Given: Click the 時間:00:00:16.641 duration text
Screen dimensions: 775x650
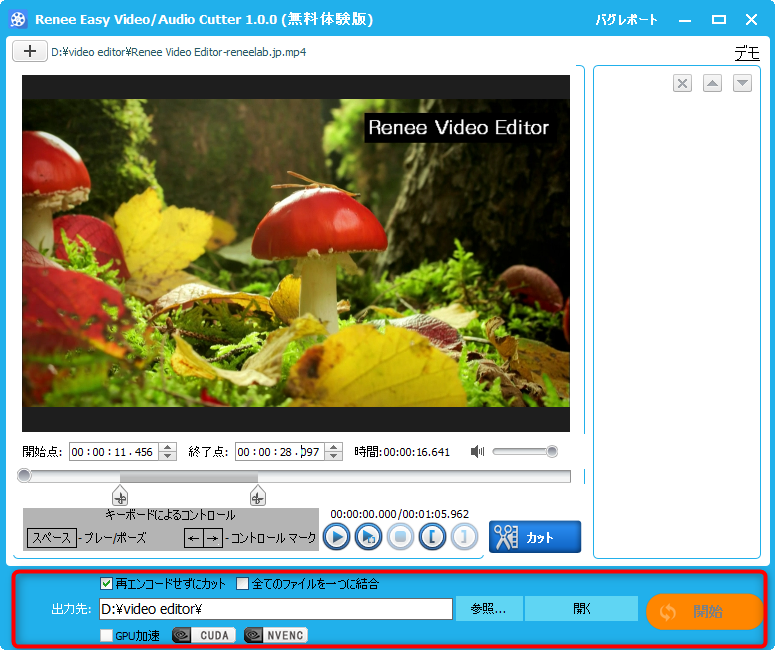Looking at the screenshot, I should [402, 452].
